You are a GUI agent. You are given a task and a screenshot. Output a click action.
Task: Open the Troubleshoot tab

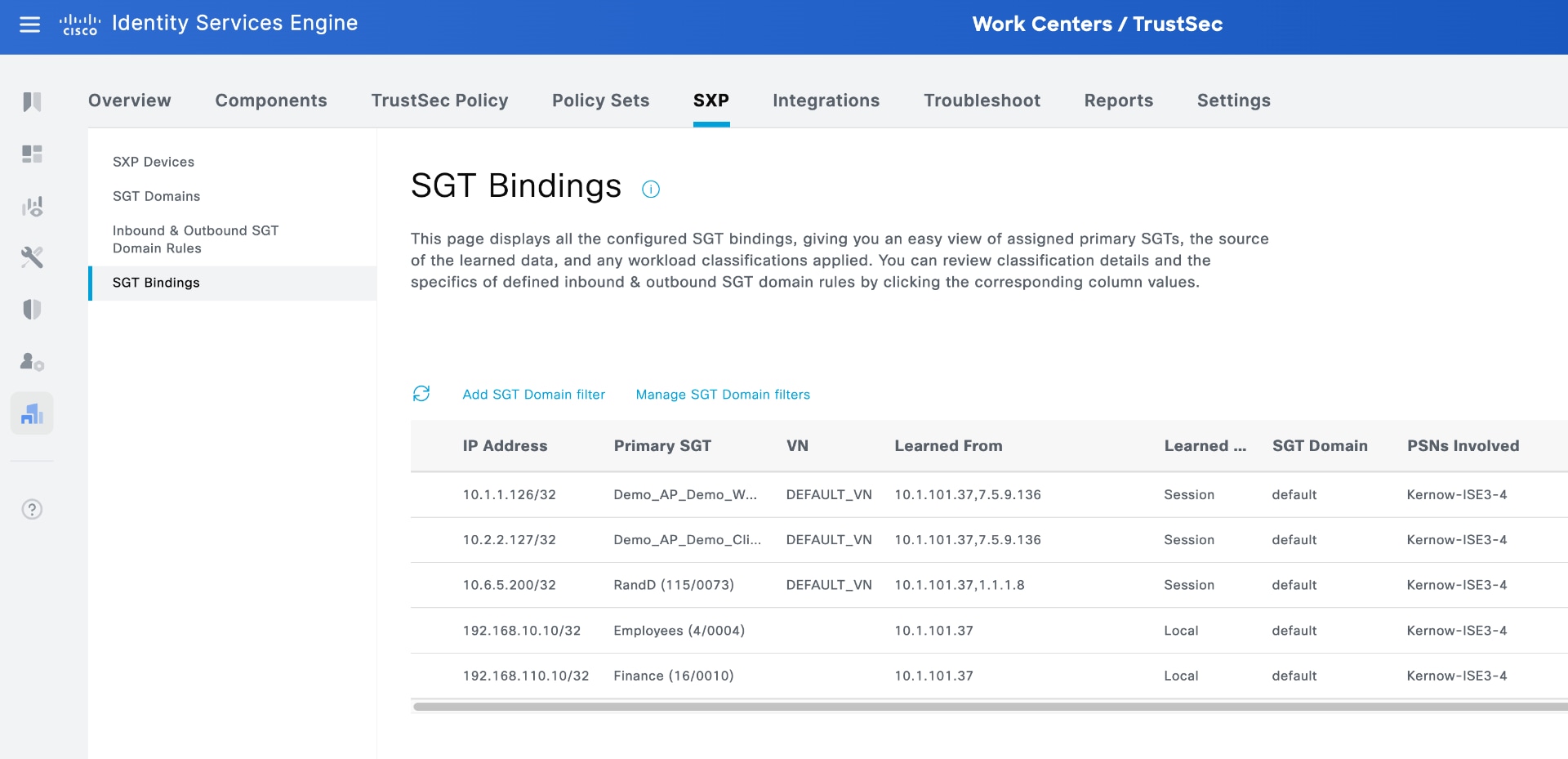point(982,100)
